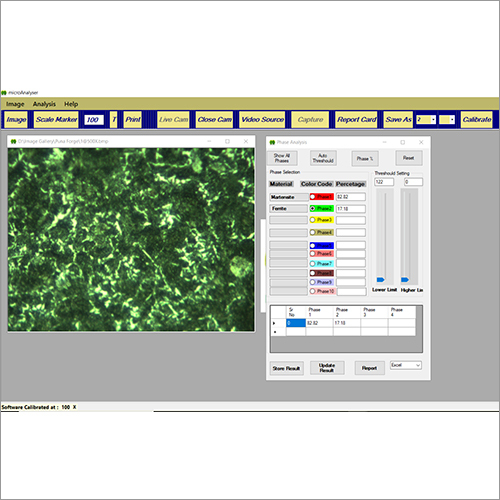The height and width of the screenshot is (500, 500).
Task: Click the Auto Threshold button
Action: pyautogui.click(x=323, y=158)
